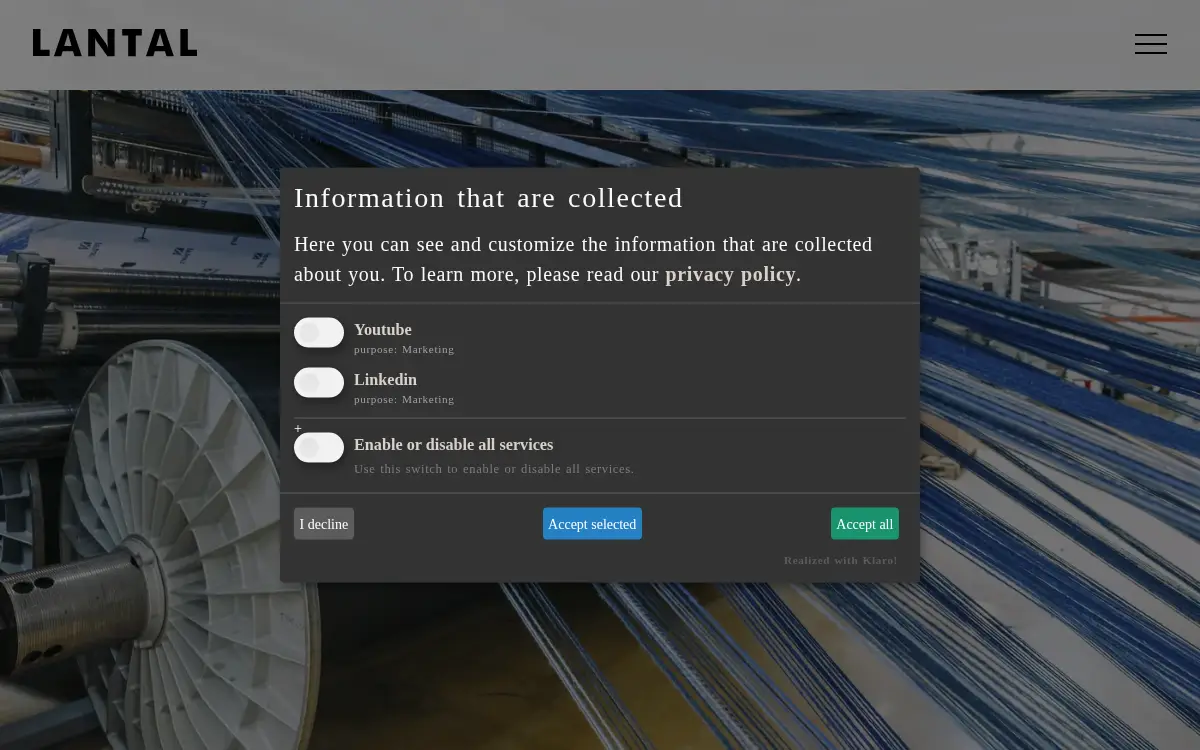Click the Information that are collected heading

[488, 198]
